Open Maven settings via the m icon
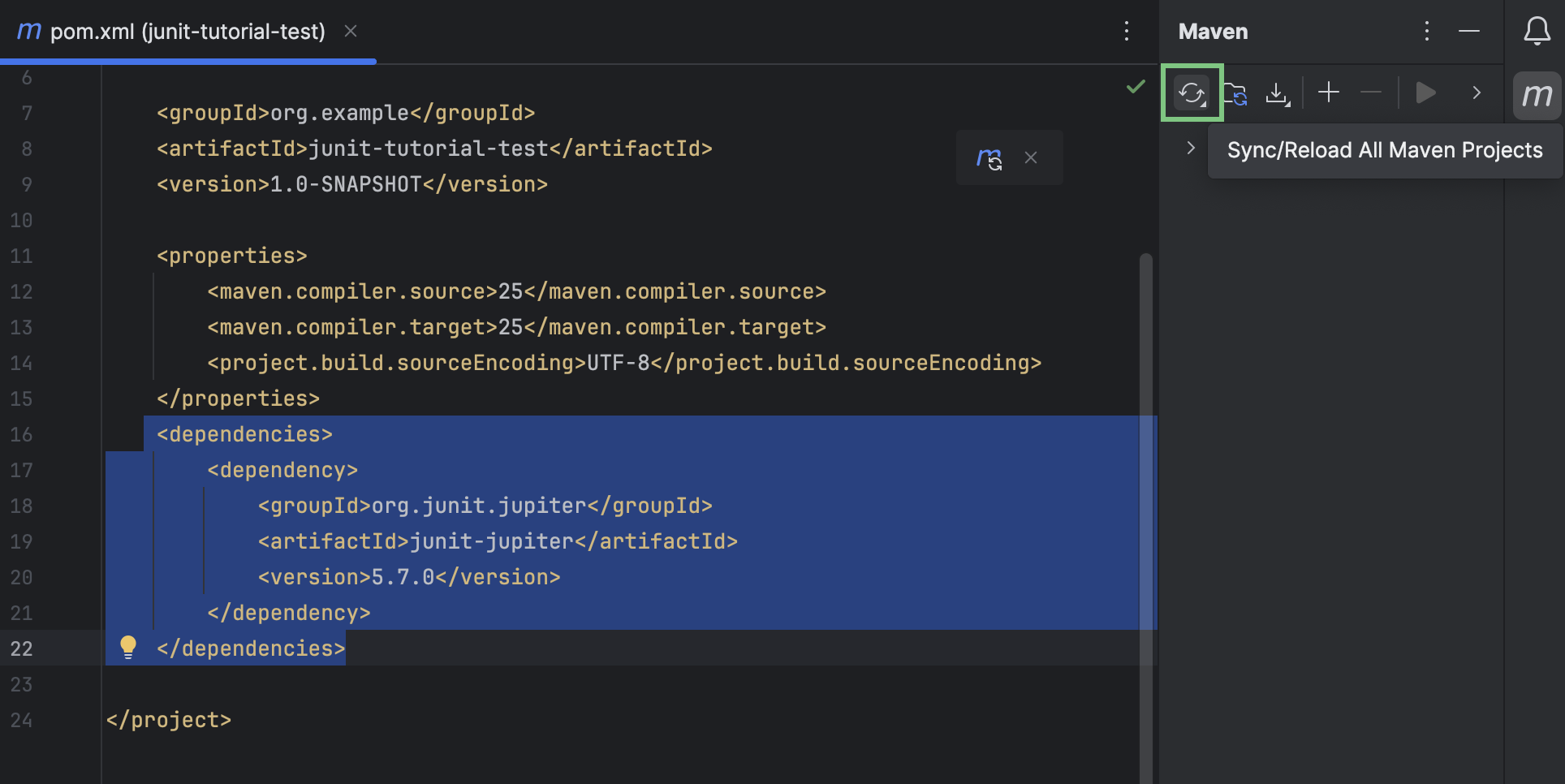The width and height of the screenshot is (1565, 784). pyautogui.click(x=1537, y=95)
